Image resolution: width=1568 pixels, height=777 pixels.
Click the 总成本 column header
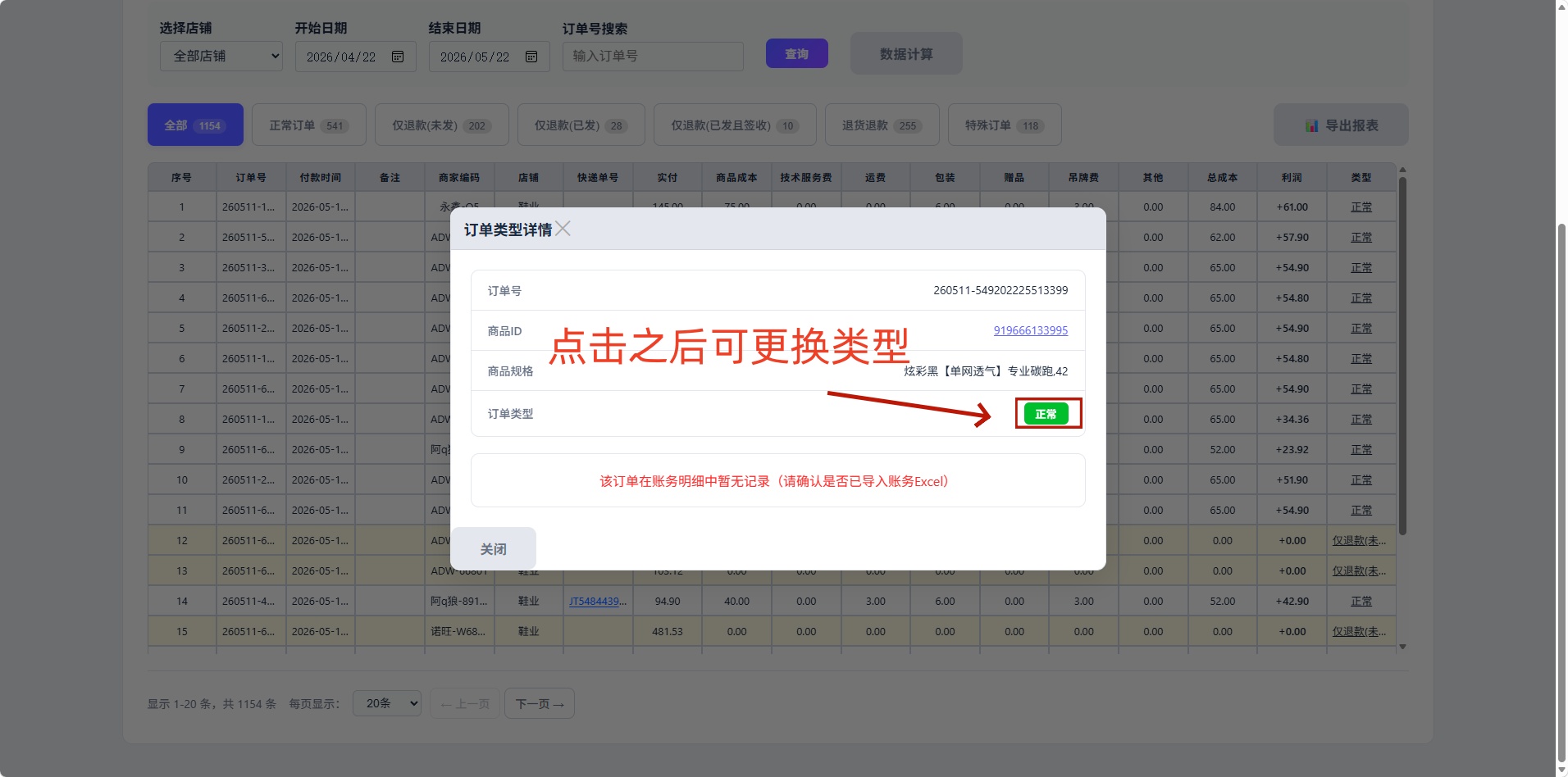coord(1222,177)
